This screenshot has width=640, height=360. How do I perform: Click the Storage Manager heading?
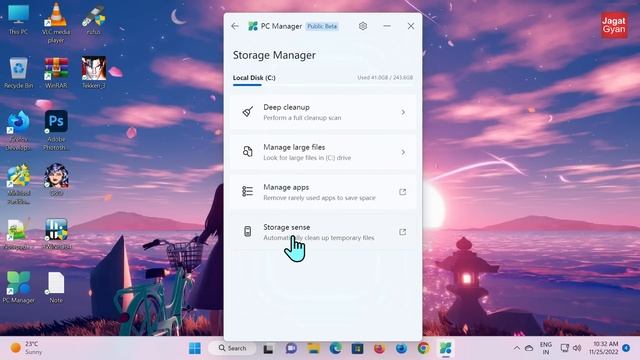point(274,55)
